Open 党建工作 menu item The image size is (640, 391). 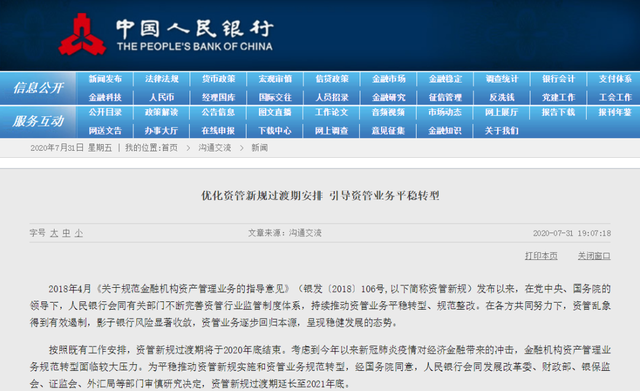coord(558,97)
